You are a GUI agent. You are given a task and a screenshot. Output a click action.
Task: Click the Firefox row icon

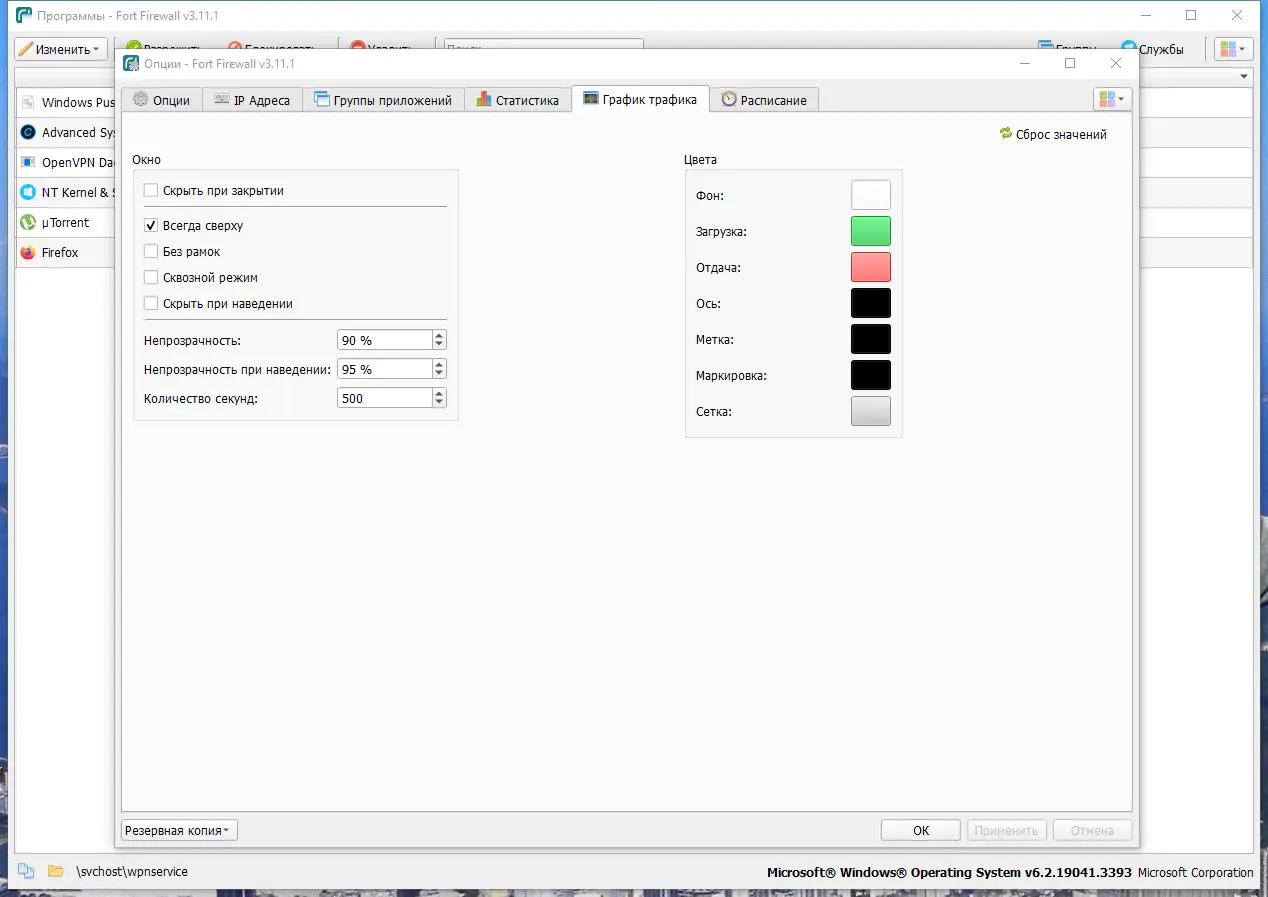pyautogui.click(x=28, y=252)
